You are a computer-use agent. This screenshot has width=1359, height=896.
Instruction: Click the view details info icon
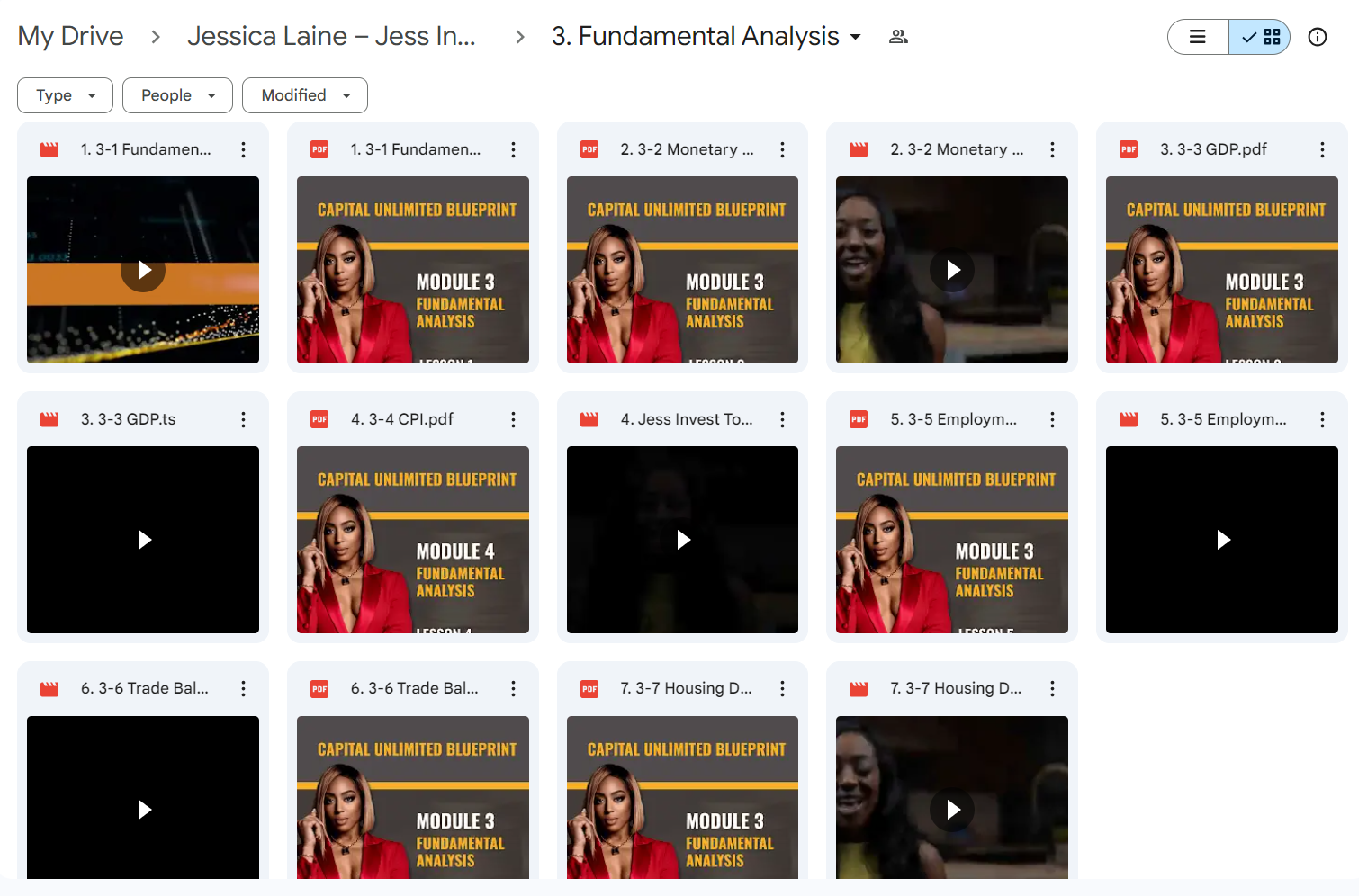click(x=1318, y=37)
